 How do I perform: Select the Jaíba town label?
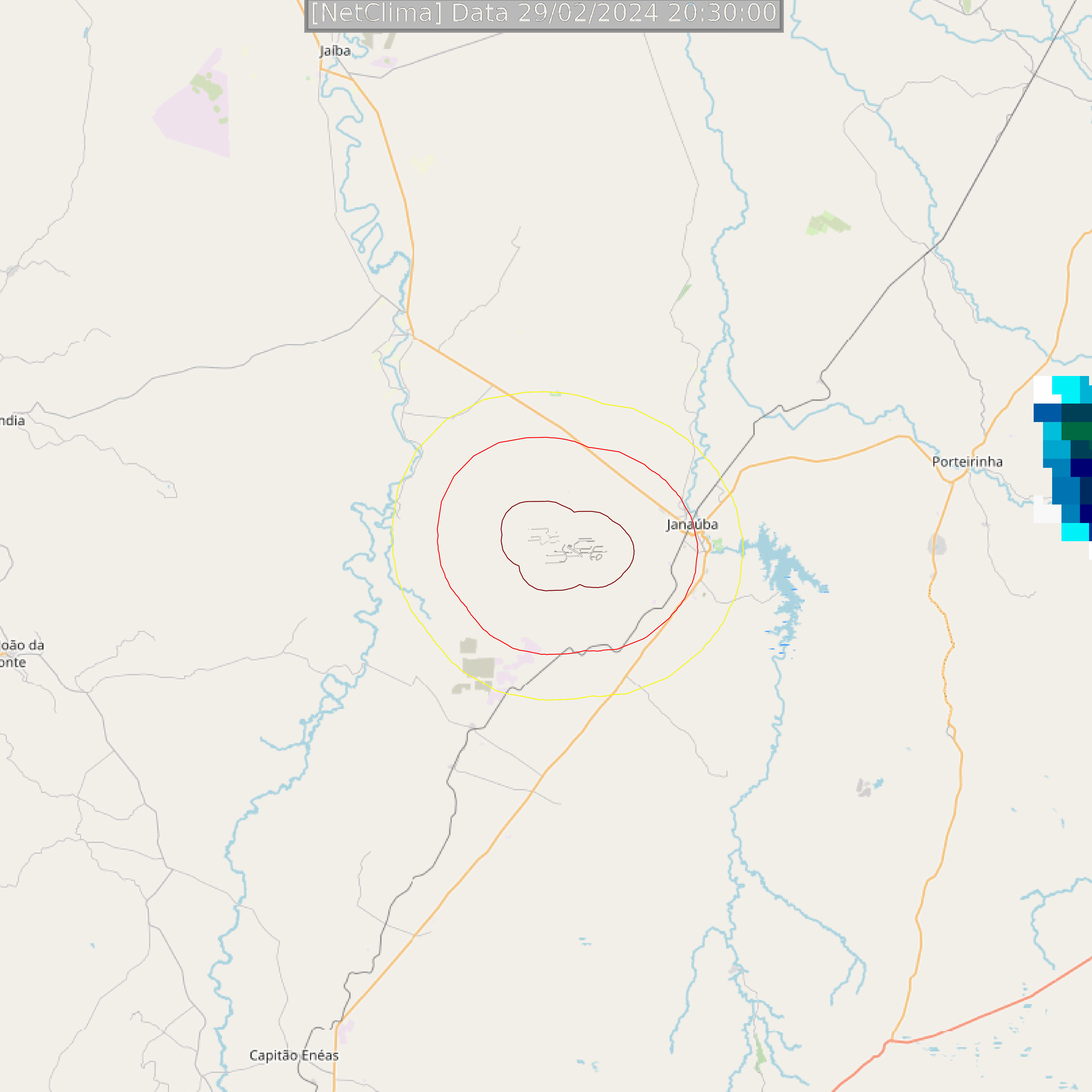(x=335, y=51)
